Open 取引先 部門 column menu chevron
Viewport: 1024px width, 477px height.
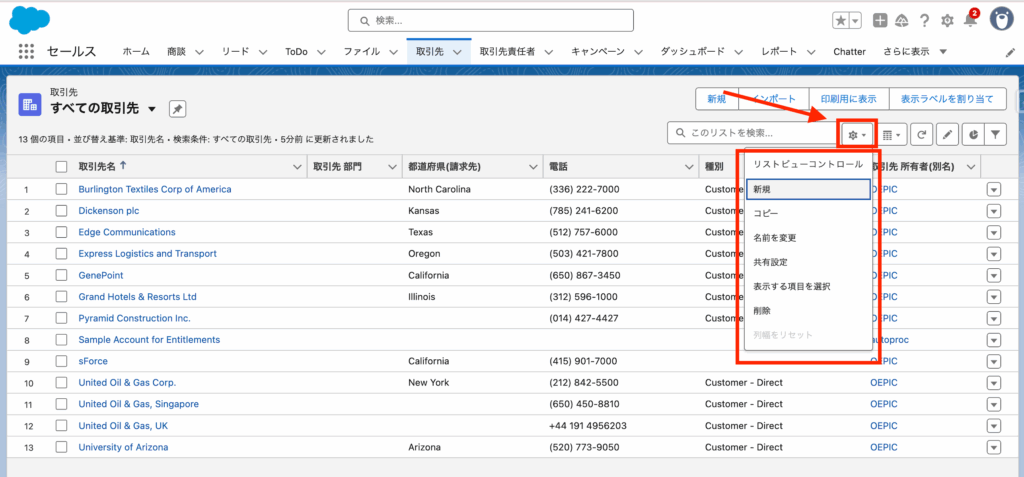point(392,167)
